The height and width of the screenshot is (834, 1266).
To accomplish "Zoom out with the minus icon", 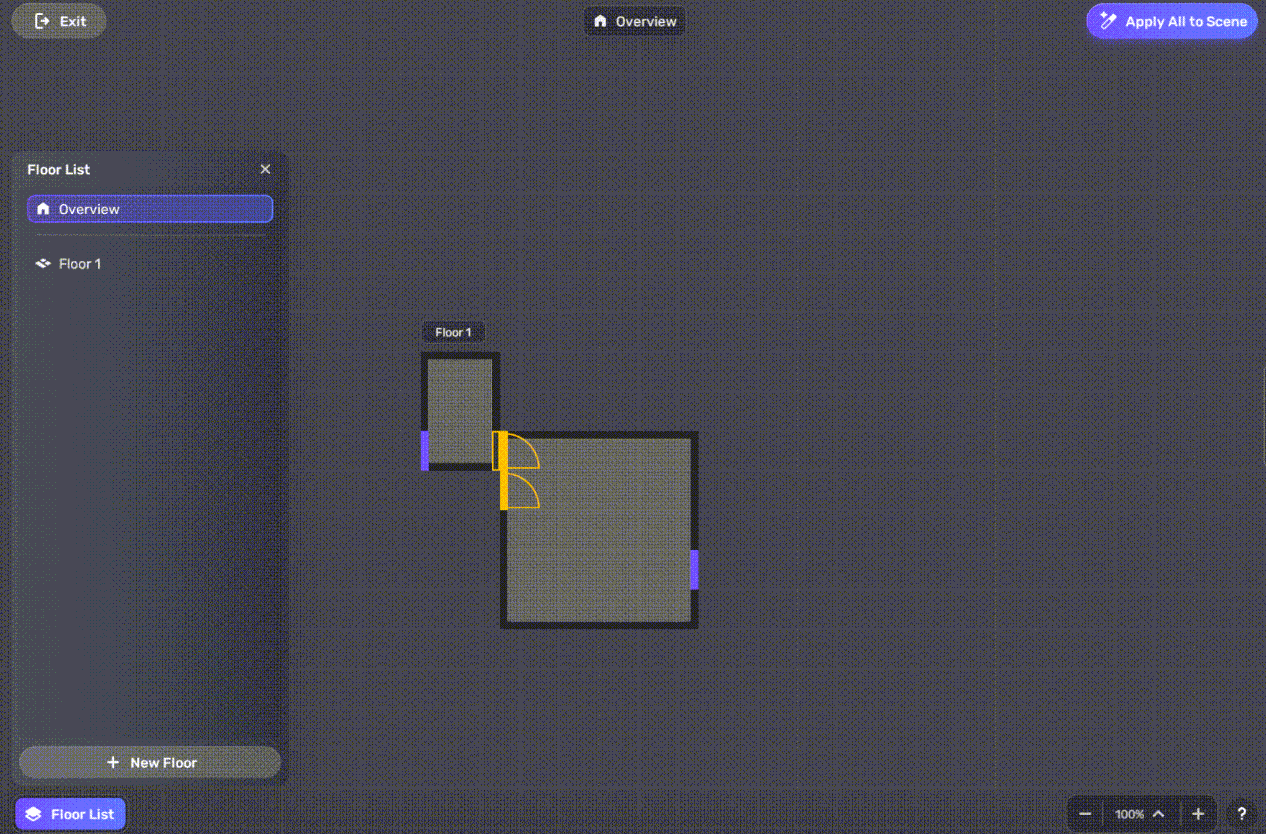I will 1085,814.
